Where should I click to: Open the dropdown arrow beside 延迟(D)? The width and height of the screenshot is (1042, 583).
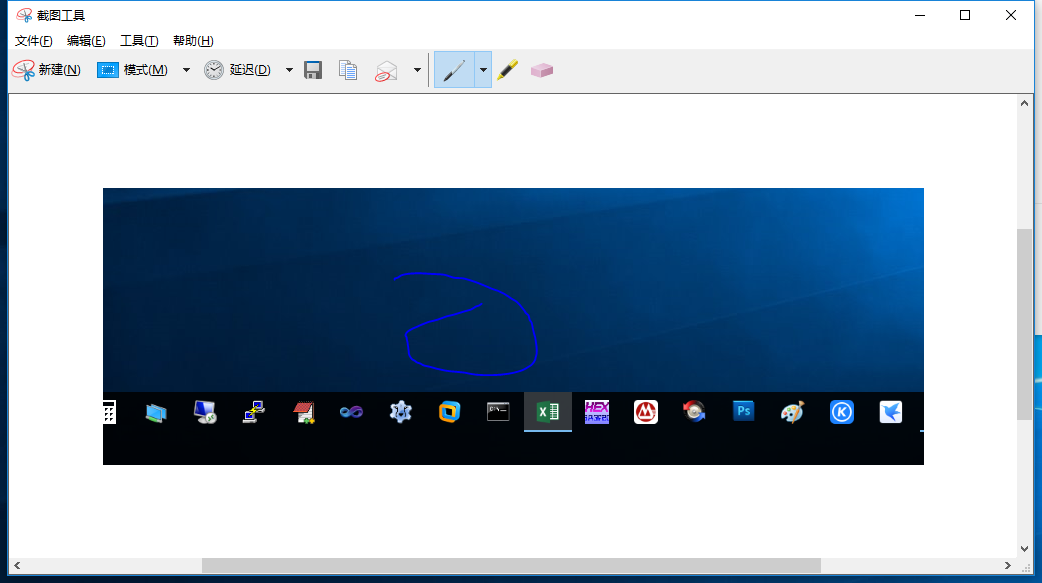click(x=289, y=70)
